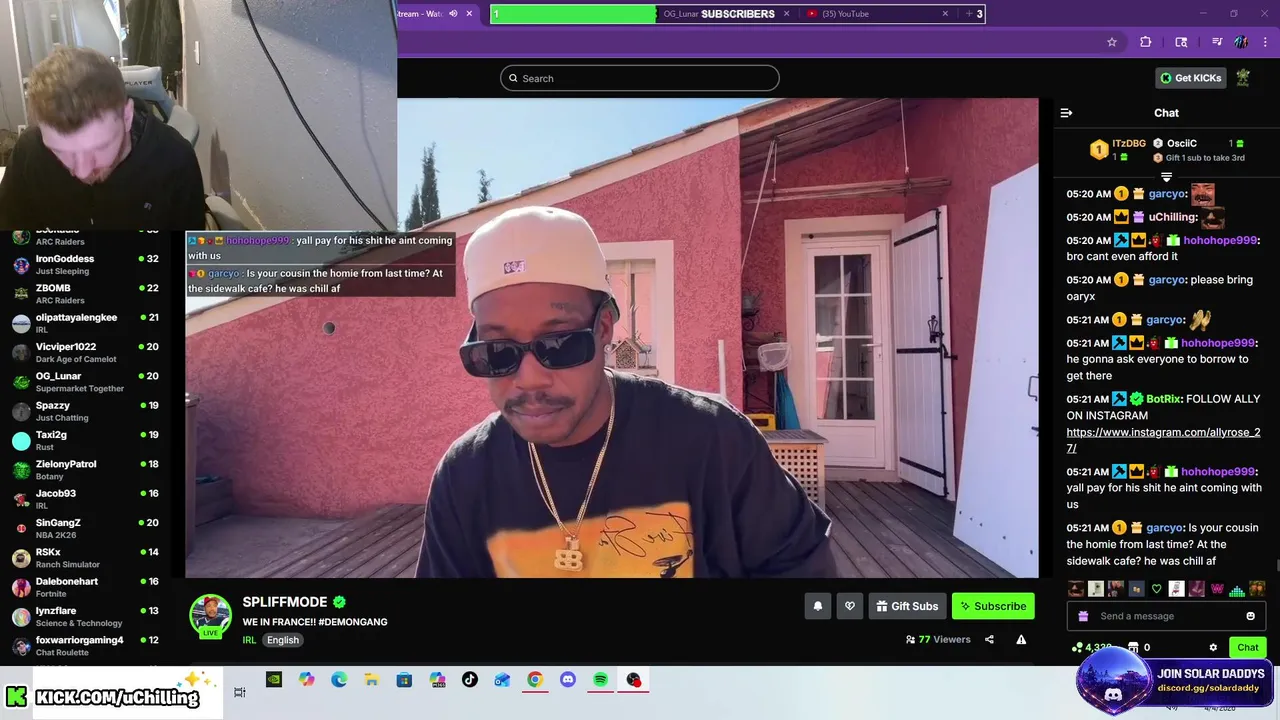
Task: Open olipattayalengkee channel in sidebar
Action: click(86, 323)
